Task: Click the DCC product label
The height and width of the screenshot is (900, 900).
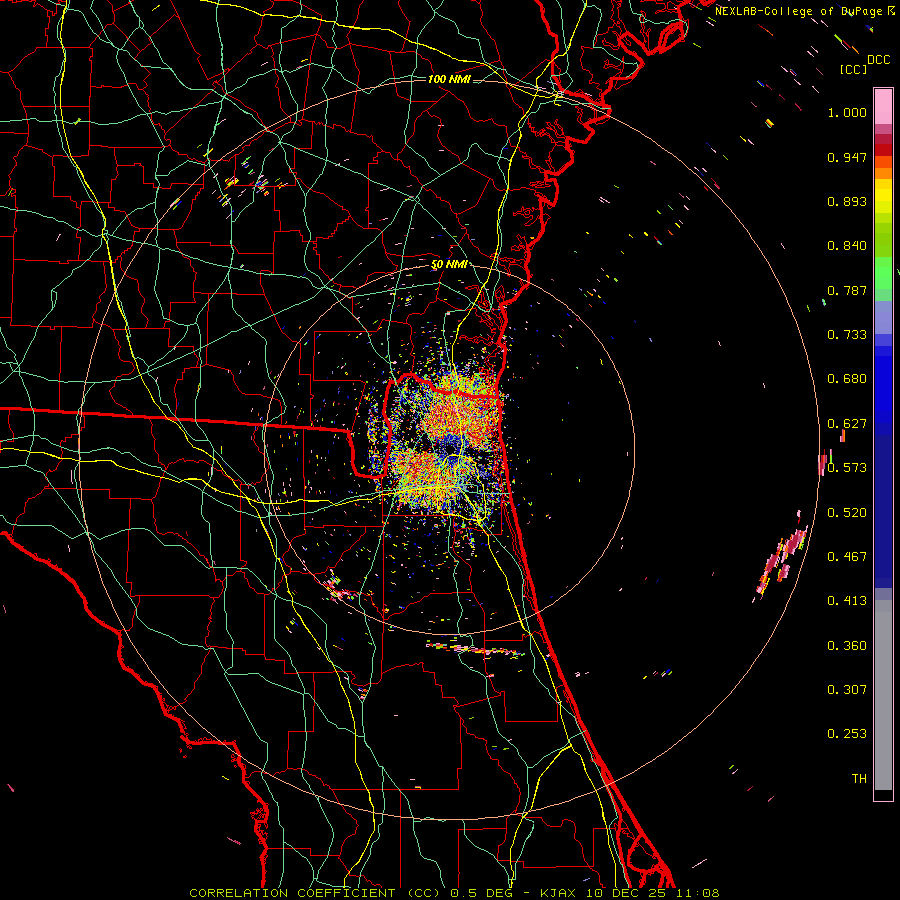Action: pyautogui.click(x=878, y=60)
